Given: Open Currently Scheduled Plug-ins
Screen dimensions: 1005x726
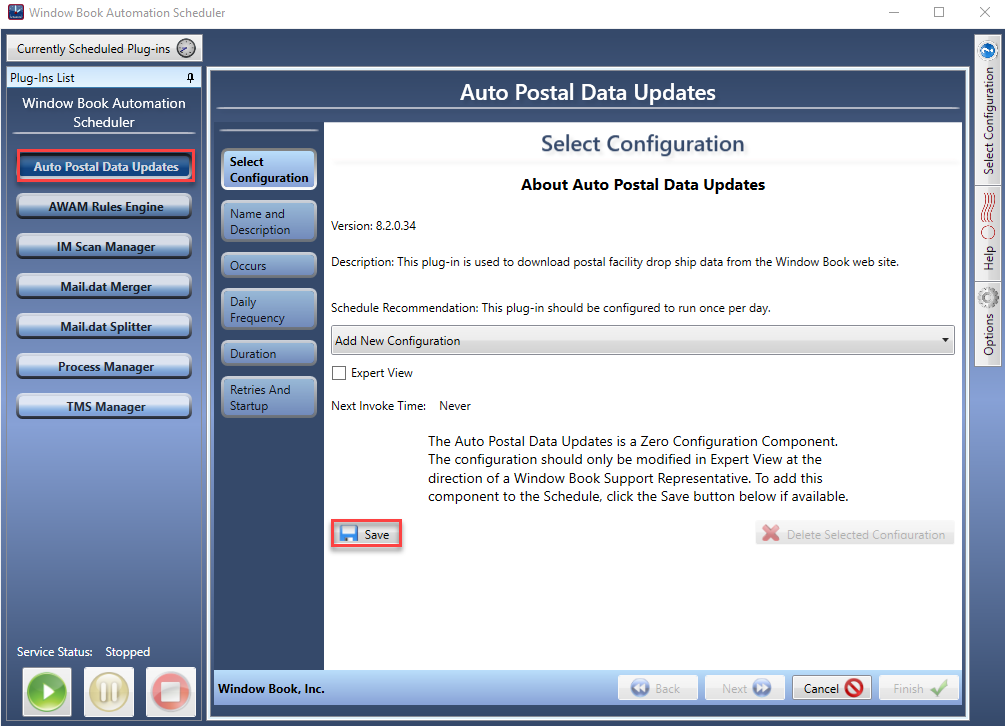Looking at the screenshot, I should 105,48.
